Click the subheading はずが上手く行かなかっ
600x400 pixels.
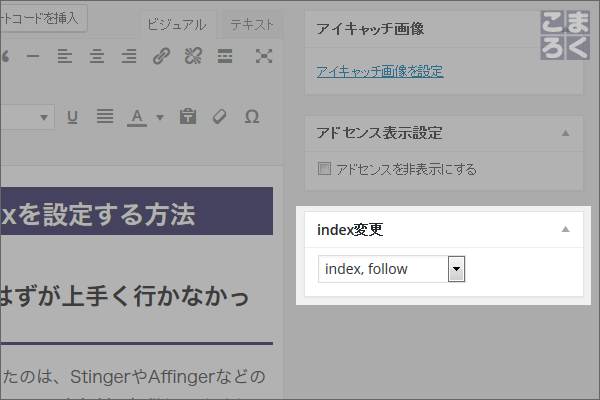point(124,297)
